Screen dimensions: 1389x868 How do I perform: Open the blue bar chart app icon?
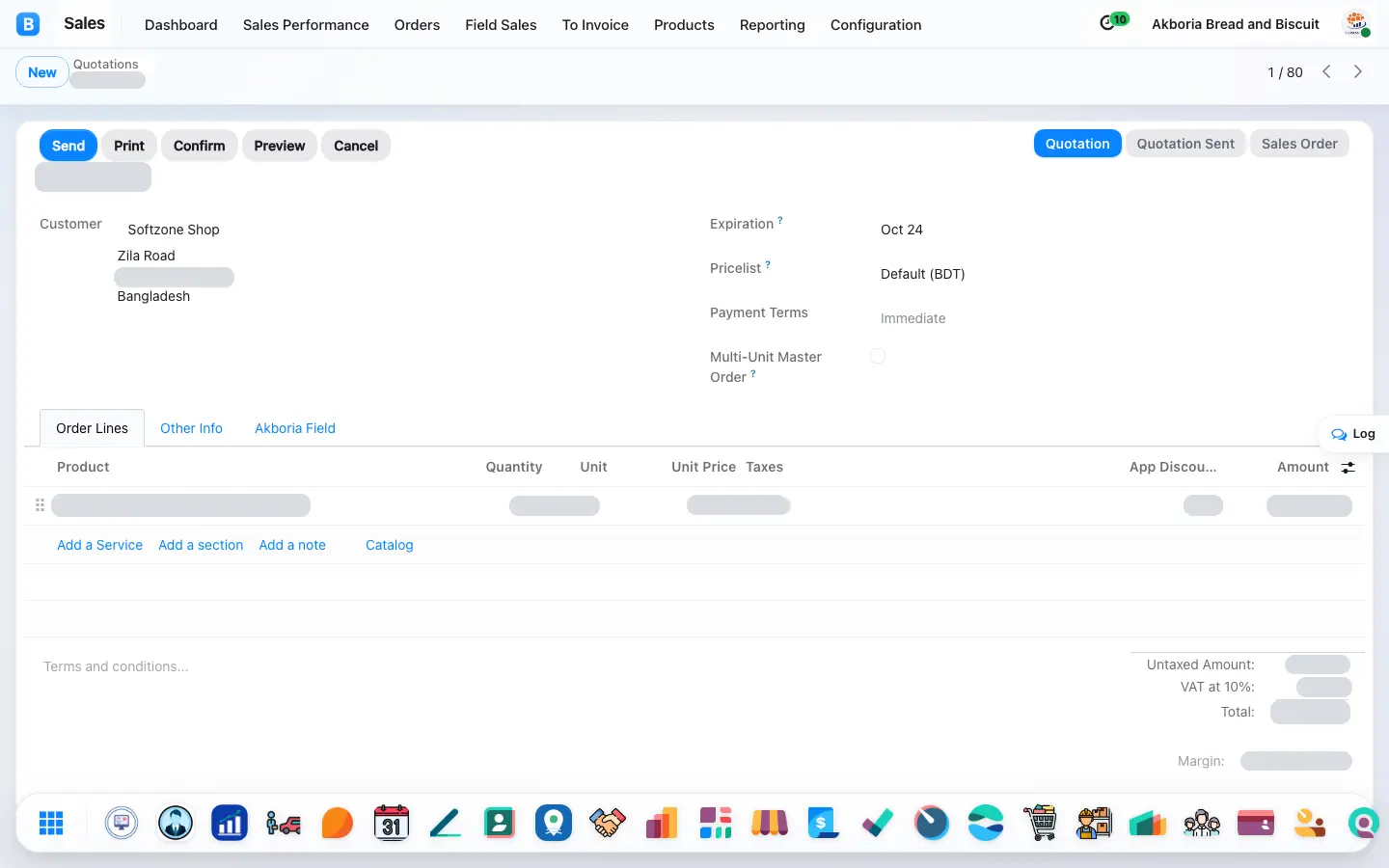pos(230,823)
